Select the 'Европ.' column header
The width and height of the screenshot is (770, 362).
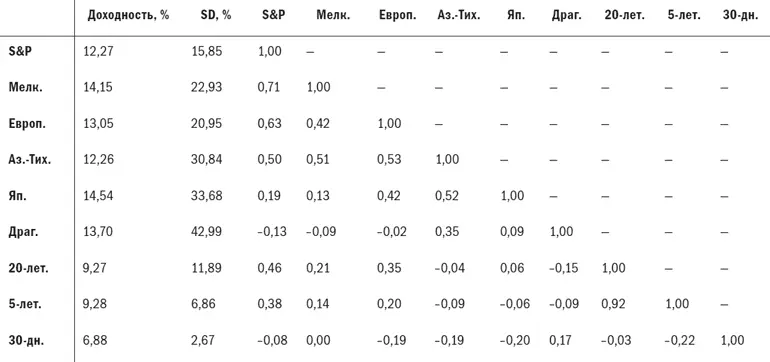coord(398,15)
